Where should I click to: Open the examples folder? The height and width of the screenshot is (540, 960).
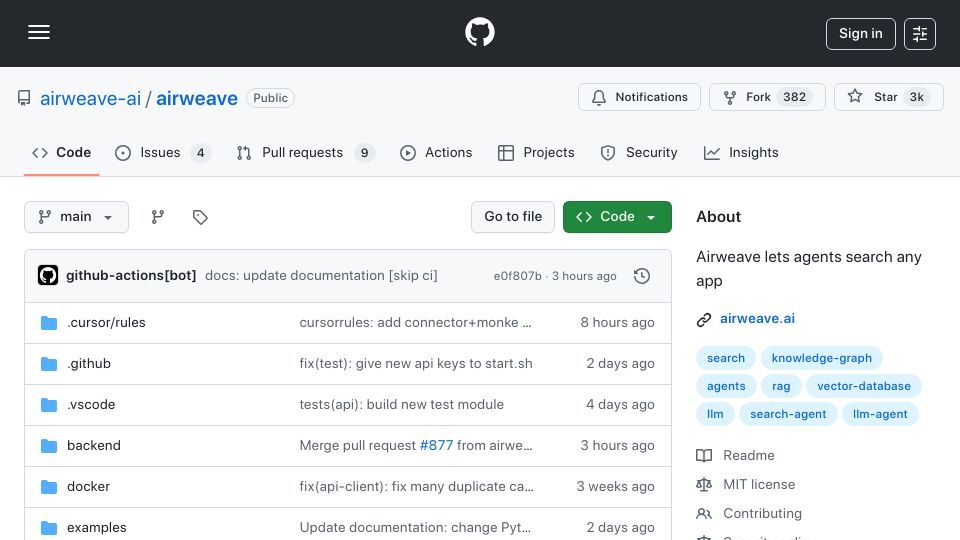97,528
